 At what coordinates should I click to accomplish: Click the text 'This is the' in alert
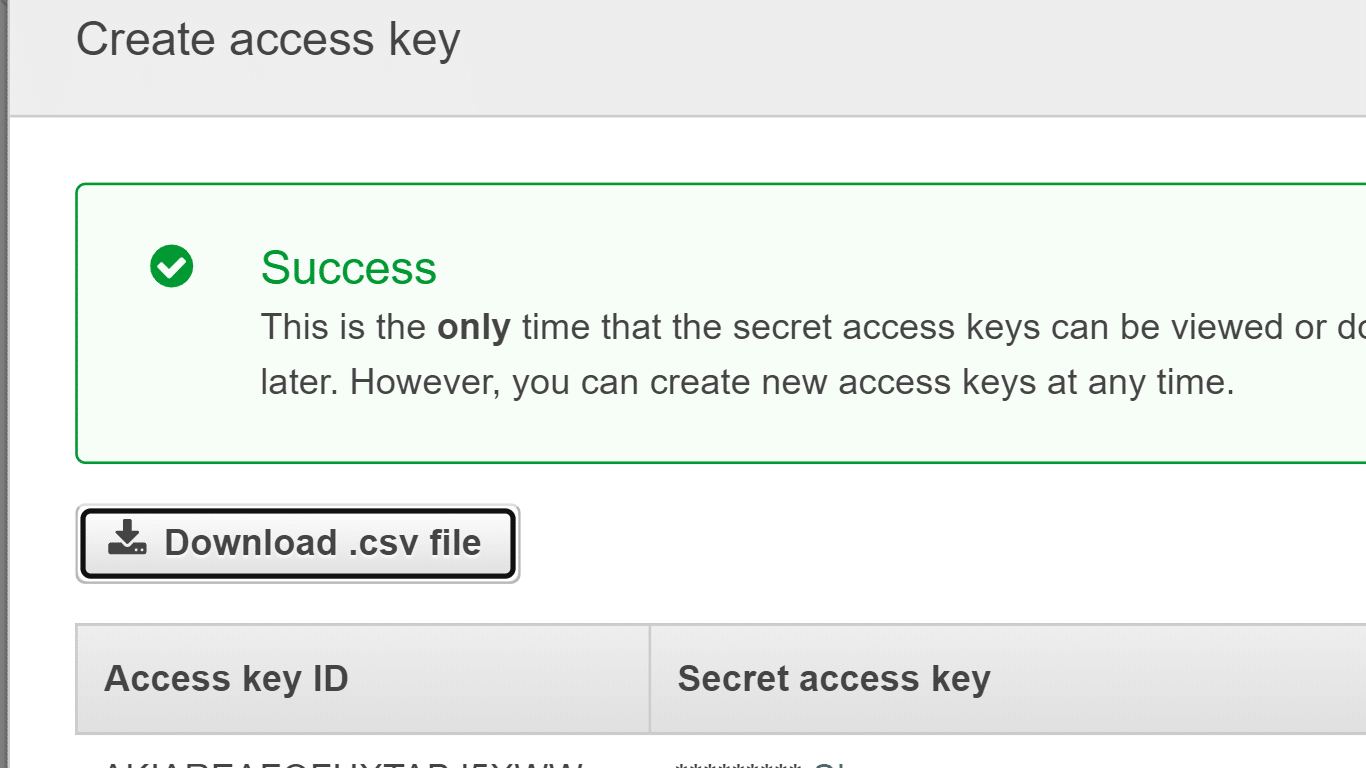343,327
